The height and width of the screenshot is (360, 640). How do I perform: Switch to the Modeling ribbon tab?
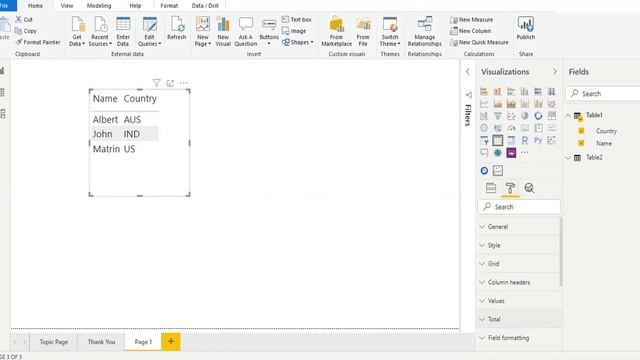[x=99, y=6]
